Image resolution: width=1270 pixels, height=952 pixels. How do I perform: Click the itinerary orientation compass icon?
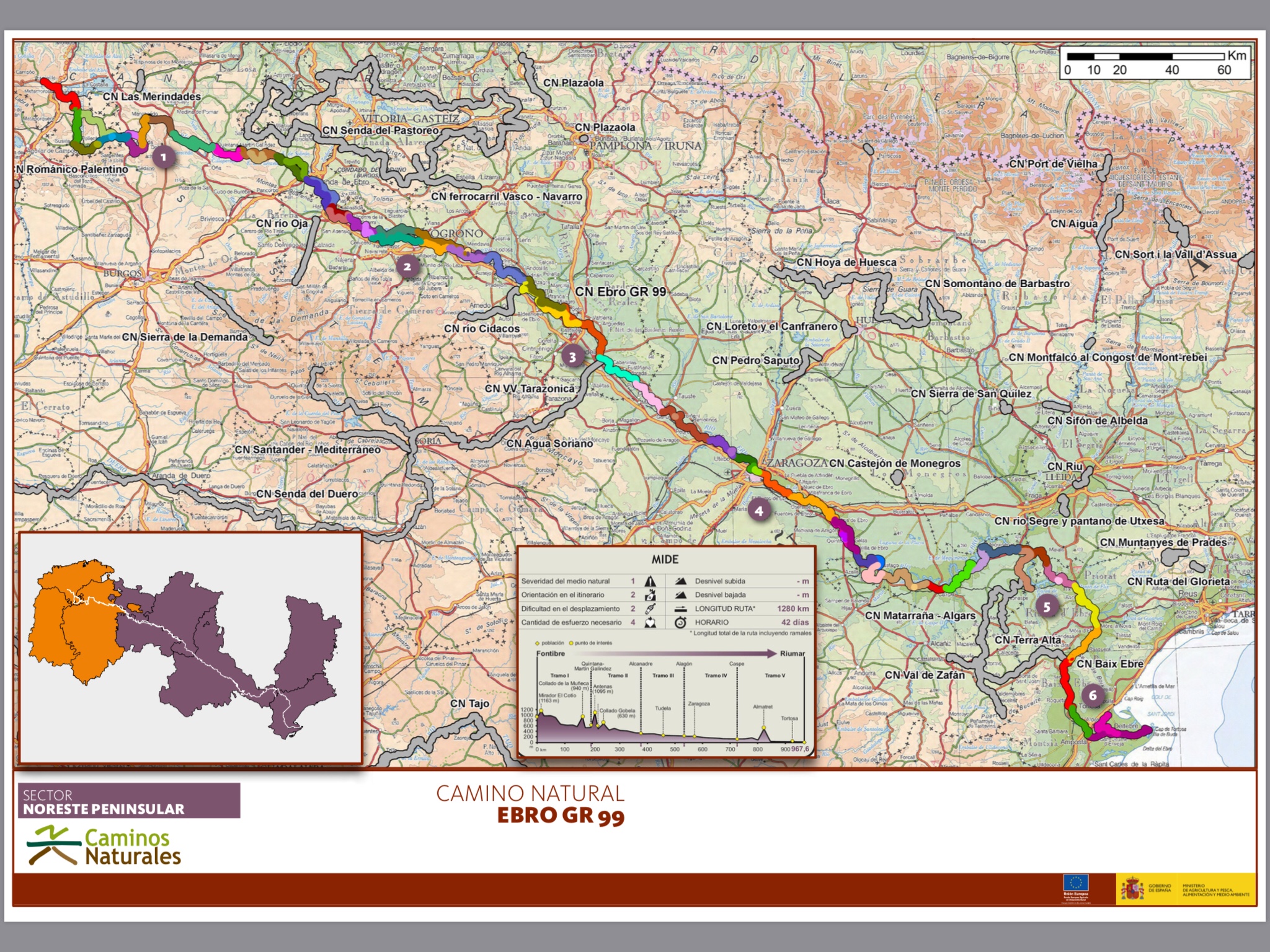point(650,595)
